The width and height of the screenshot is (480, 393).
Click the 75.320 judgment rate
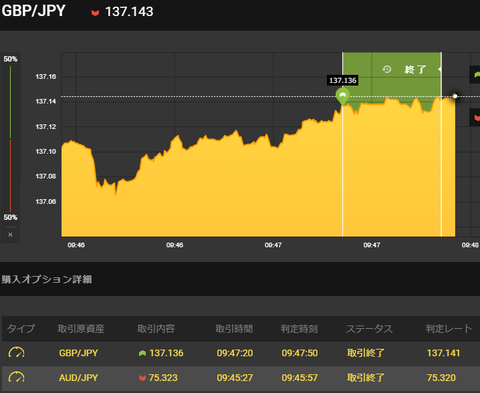(x=441, y=378)
